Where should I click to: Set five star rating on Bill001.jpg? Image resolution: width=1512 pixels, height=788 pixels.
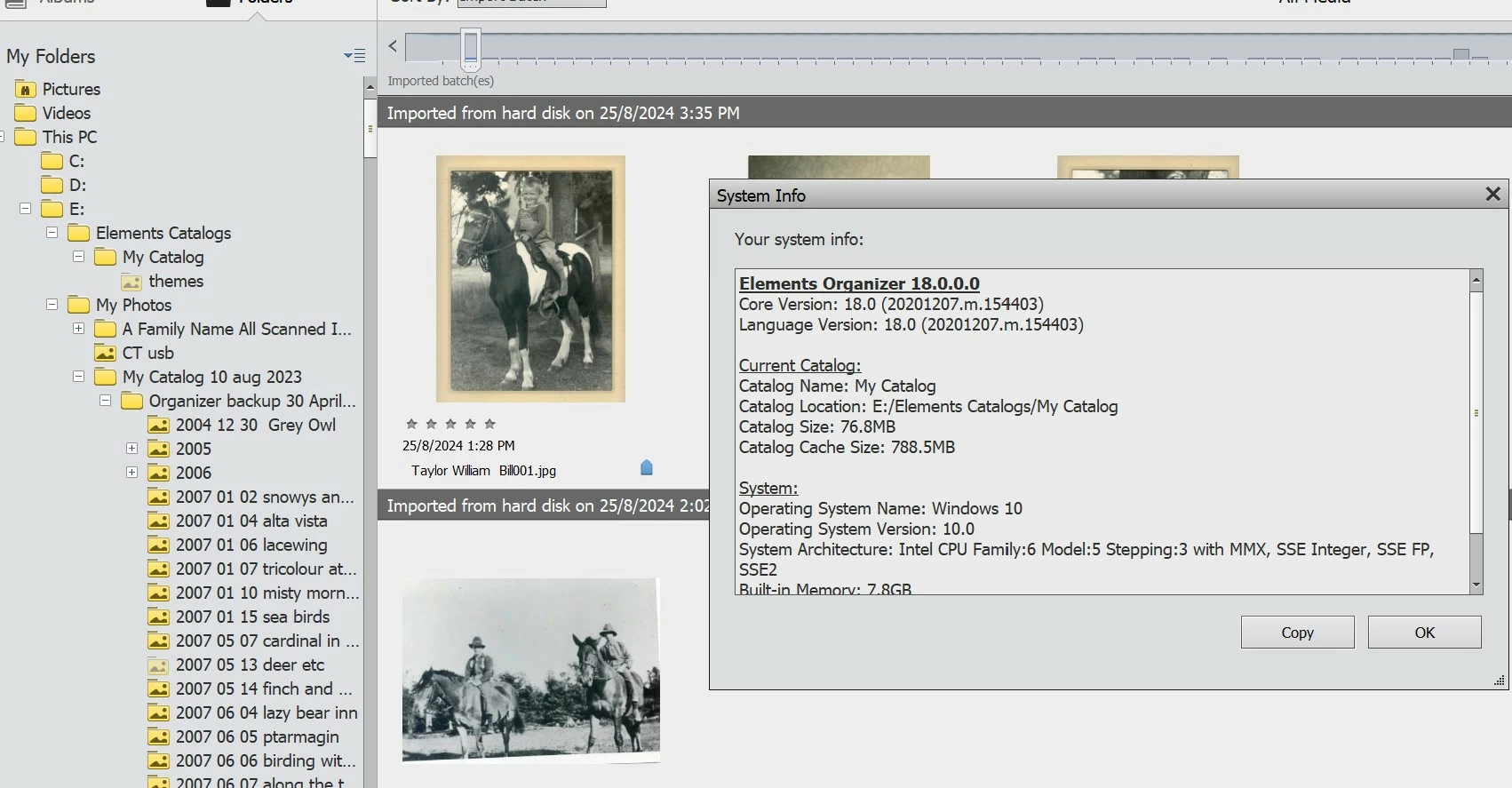(489, 424)
